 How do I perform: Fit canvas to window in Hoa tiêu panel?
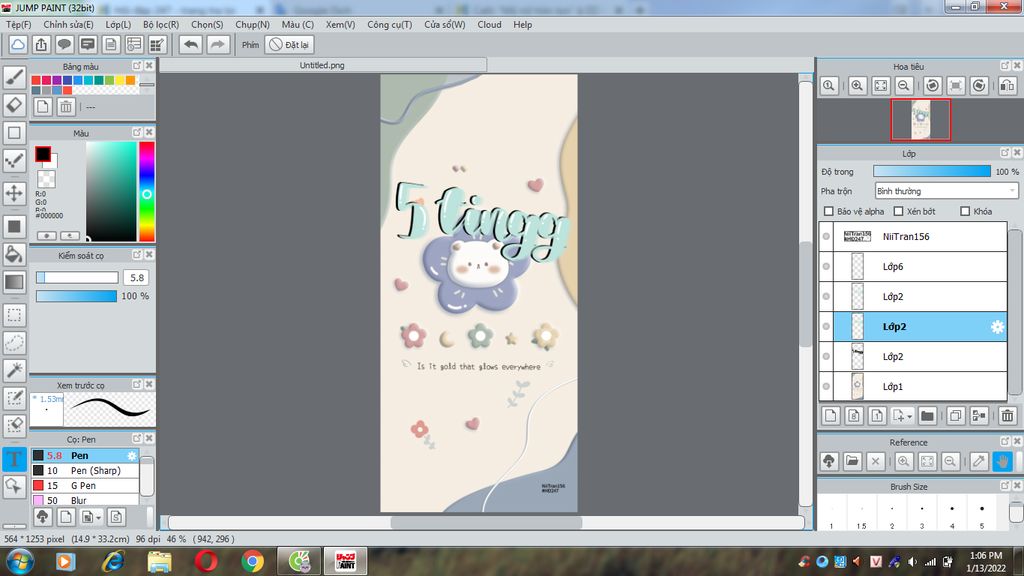(880, 86)
